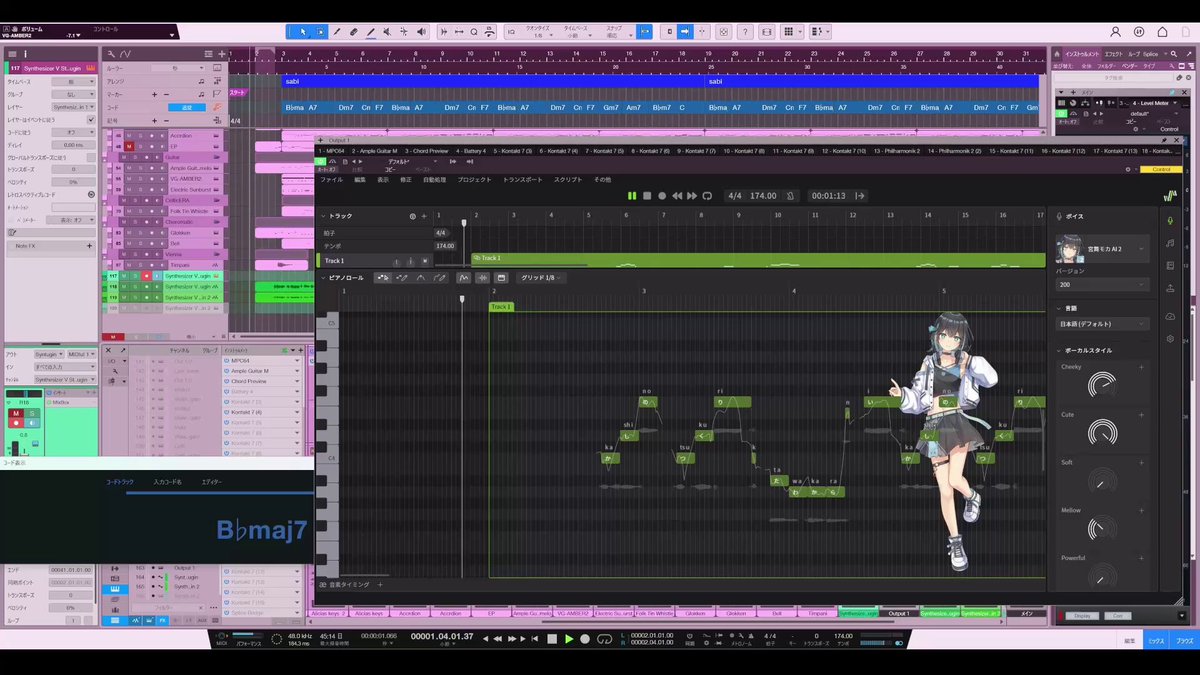
Task: Open the music note panel in Synthesizer V sidebar
Action: [1170, 243]
